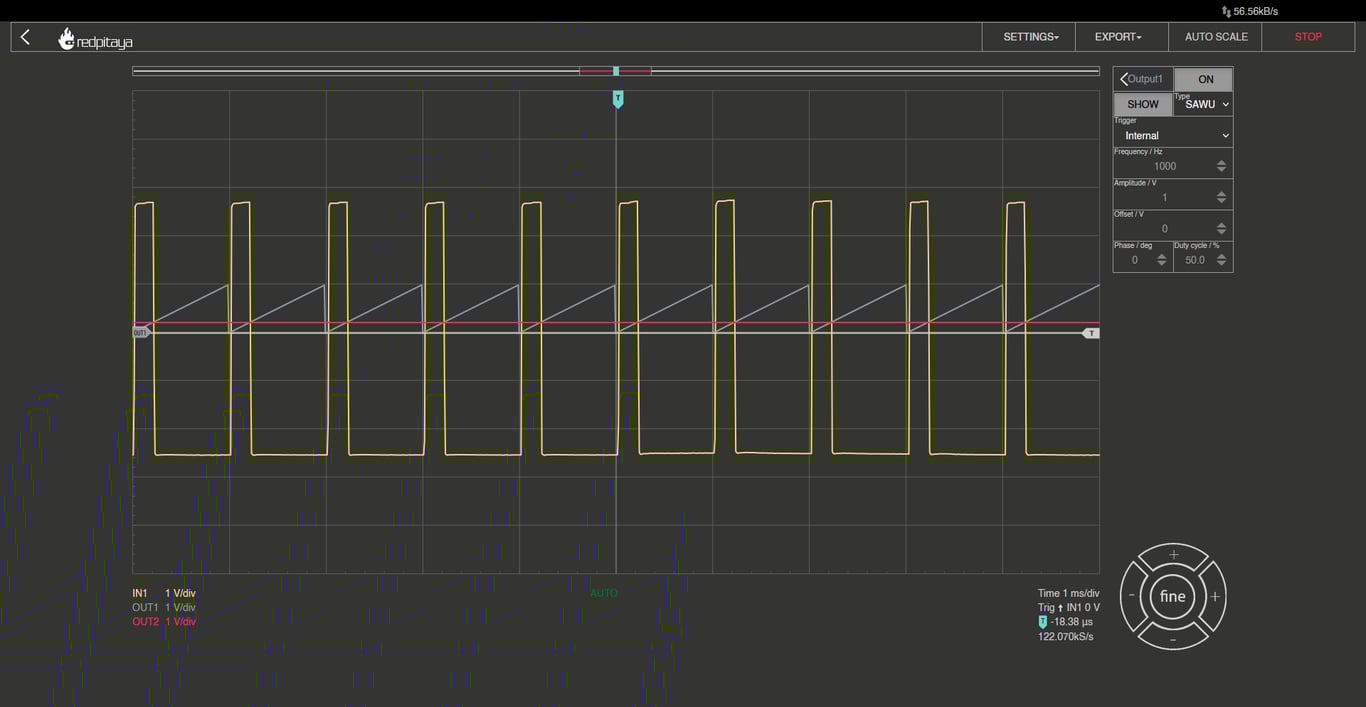Click the Duty cycle 50.0 field

click(x=1194, y=260)
